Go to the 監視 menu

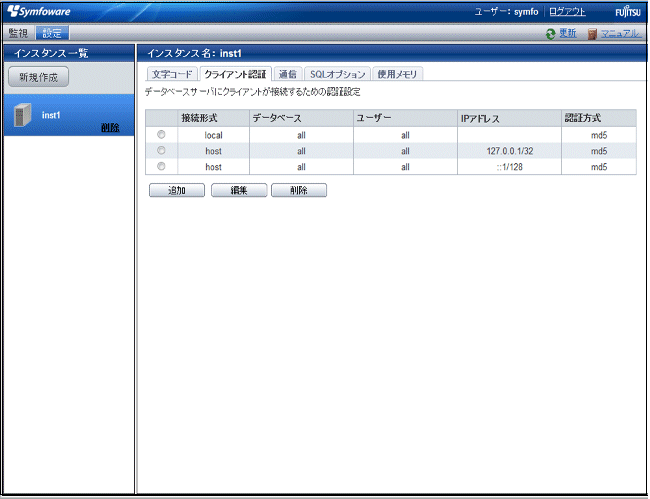coord(18,34)
